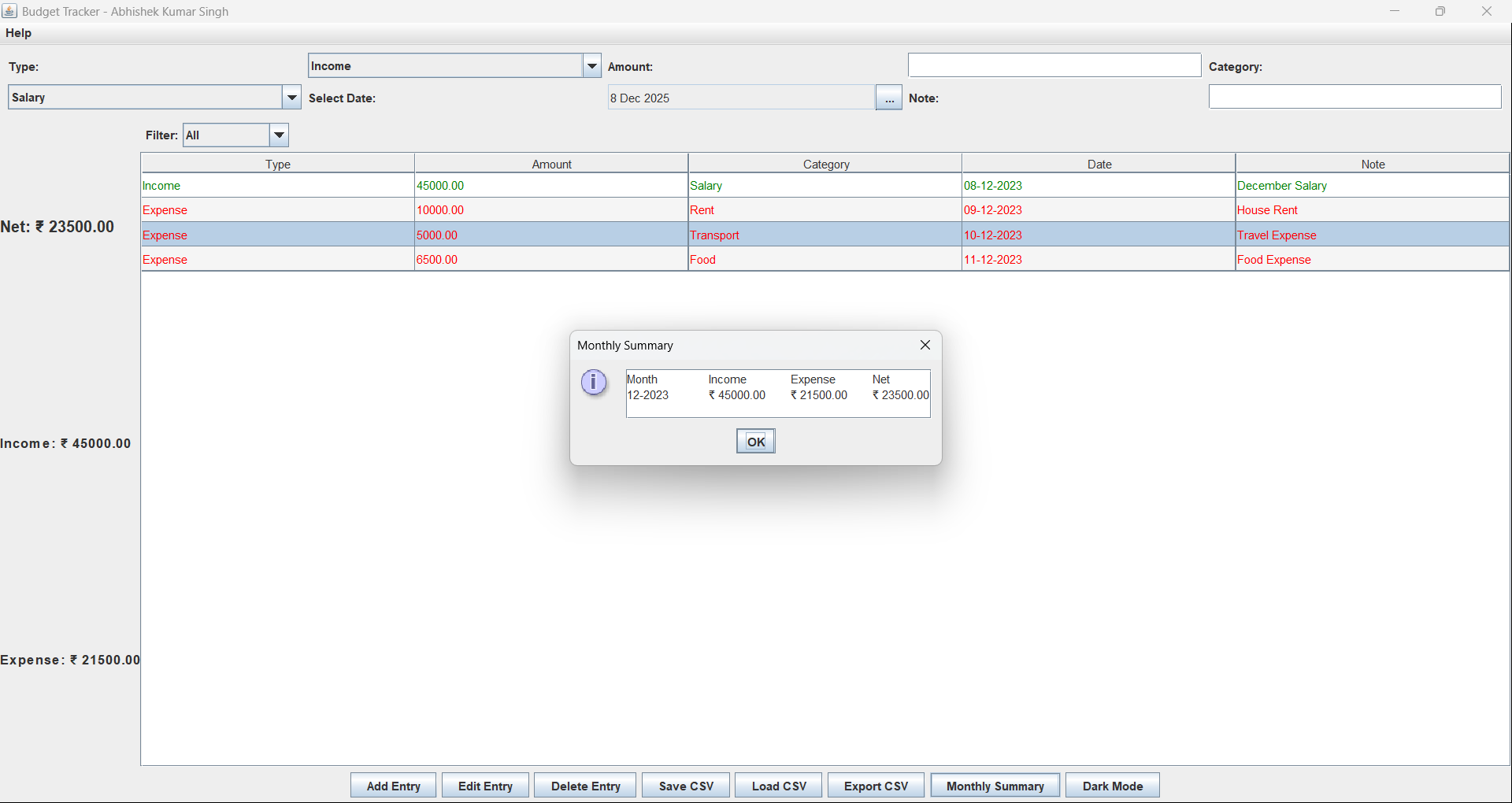Click the Edit Entry button
This screenshot has height=803, width=1512.
[485, 786]
